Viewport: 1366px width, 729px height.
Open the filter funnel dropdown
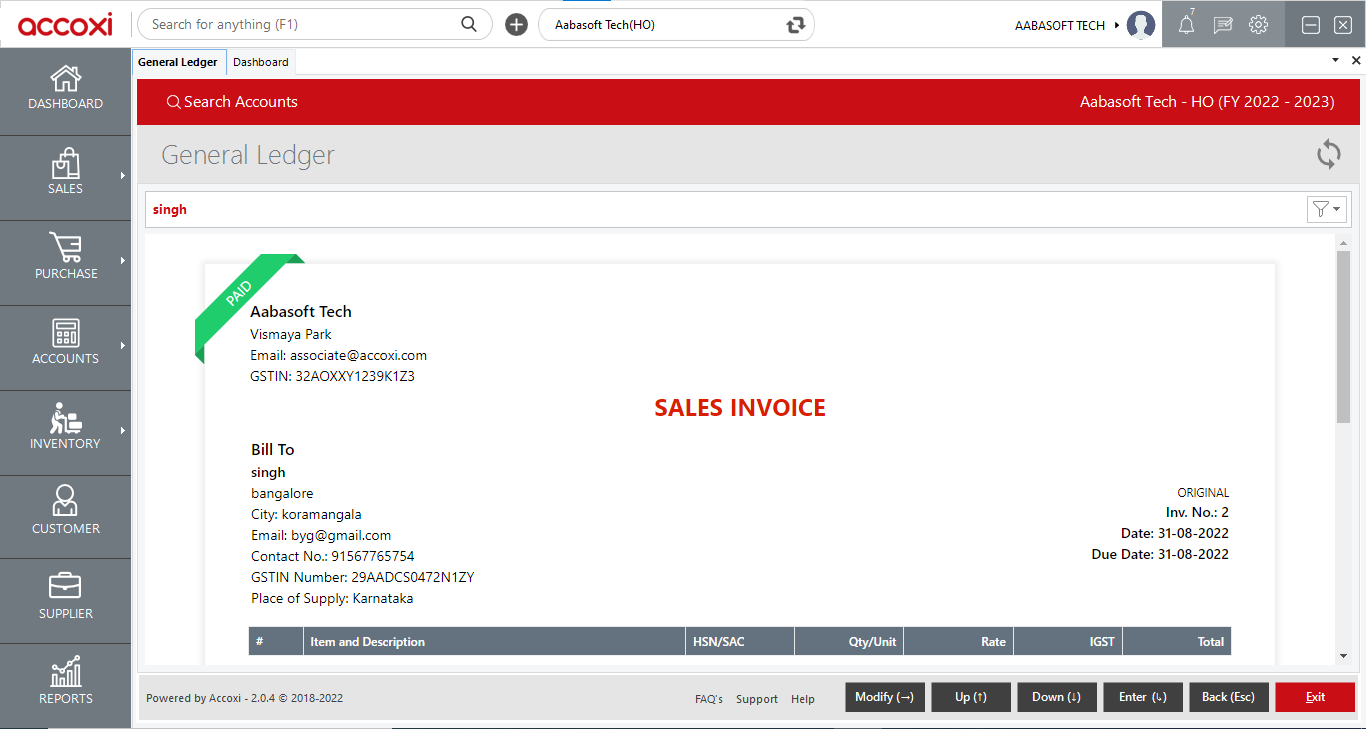[x=1327, y=209]
